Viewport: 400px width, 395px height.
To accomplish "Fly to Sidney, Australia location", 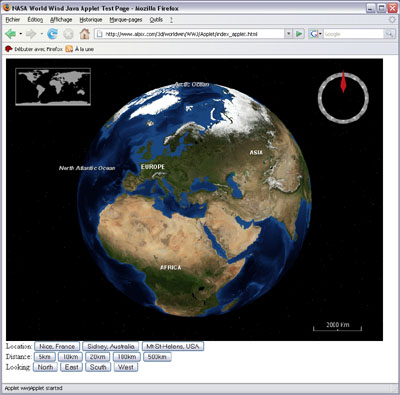I will tap(111, 346).
